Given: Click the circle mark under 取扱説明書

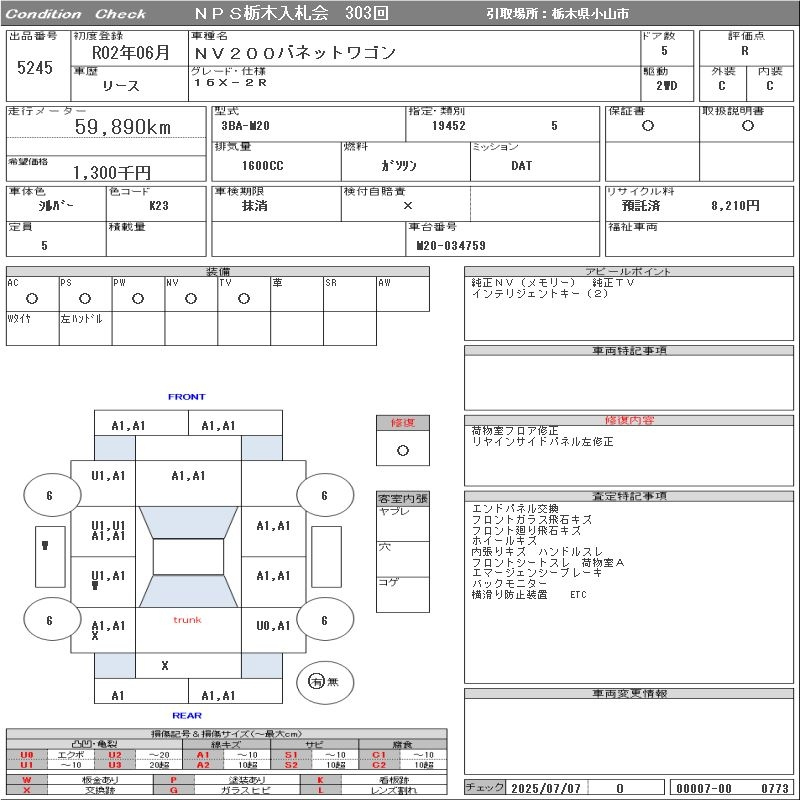Looking at the screenshot, I should pyautogui.click(x=748, y=126).
